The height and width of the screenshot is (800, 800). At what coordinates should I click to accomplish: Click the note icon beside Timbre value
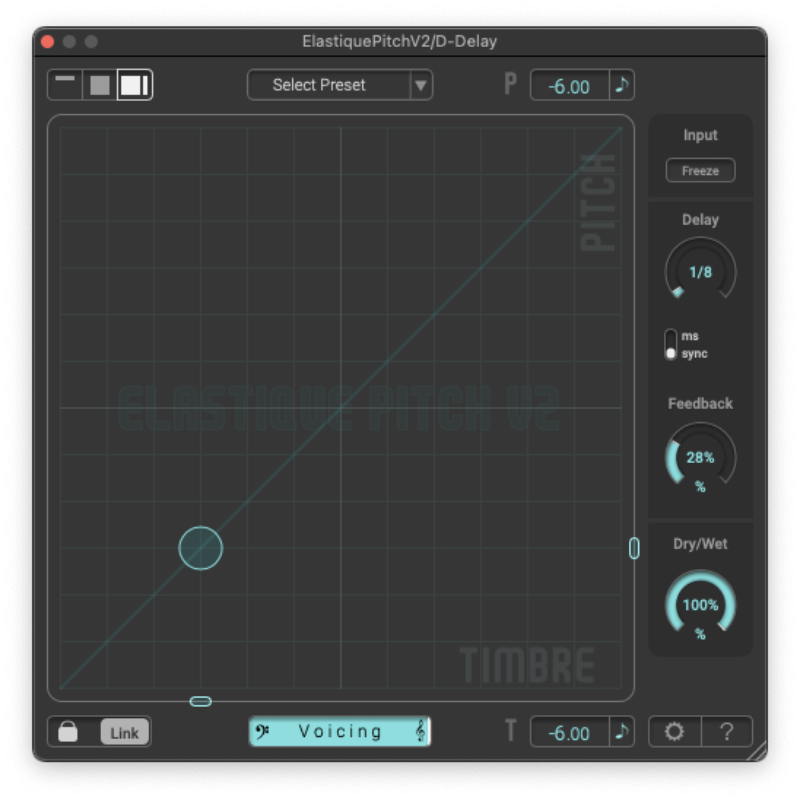(x=622, y=732)
